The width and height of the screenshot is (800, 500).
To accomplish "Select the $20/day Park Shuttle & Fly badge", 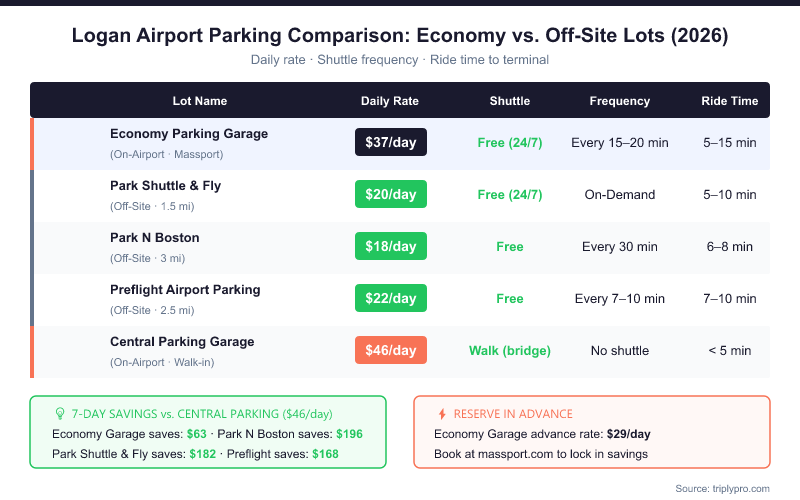I will (391, 194).
